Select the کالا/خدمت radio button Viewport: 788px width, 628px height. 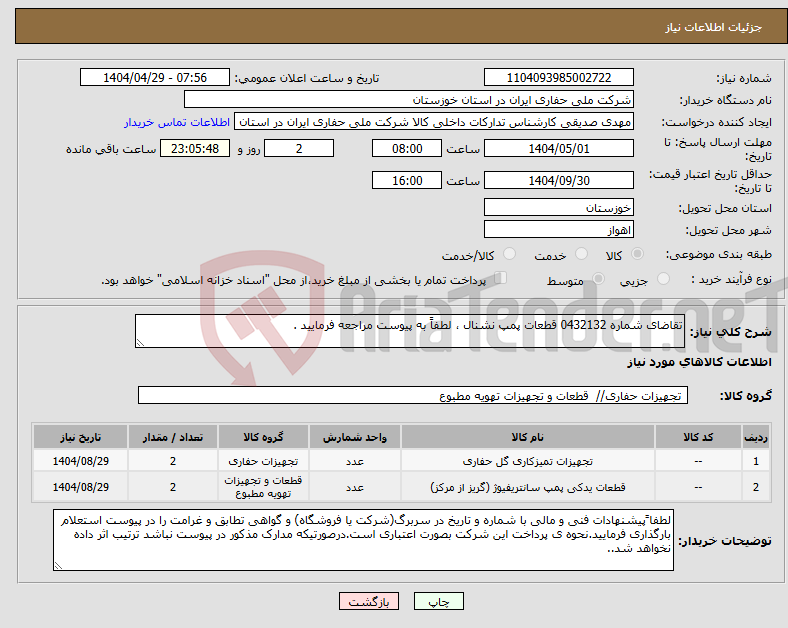tap(510, 254)
